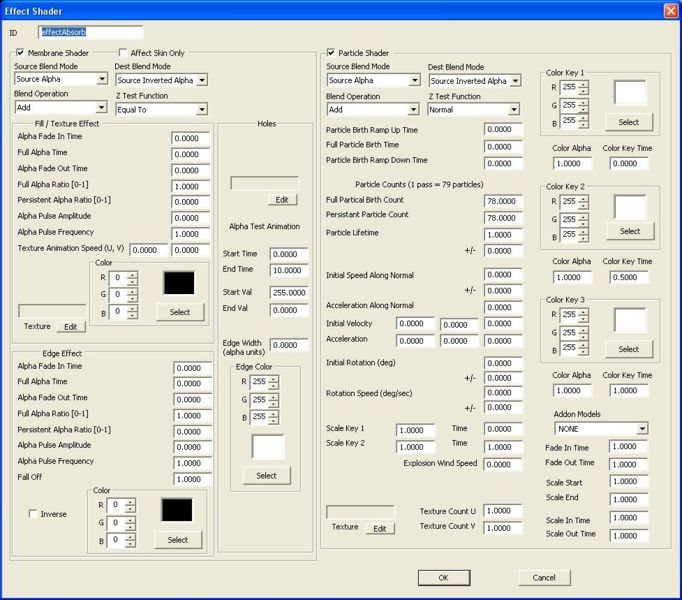Click Edge Color B spinner arrows
Image resolution: width=682 pixels, height=600 pixels.
[273, 417]
